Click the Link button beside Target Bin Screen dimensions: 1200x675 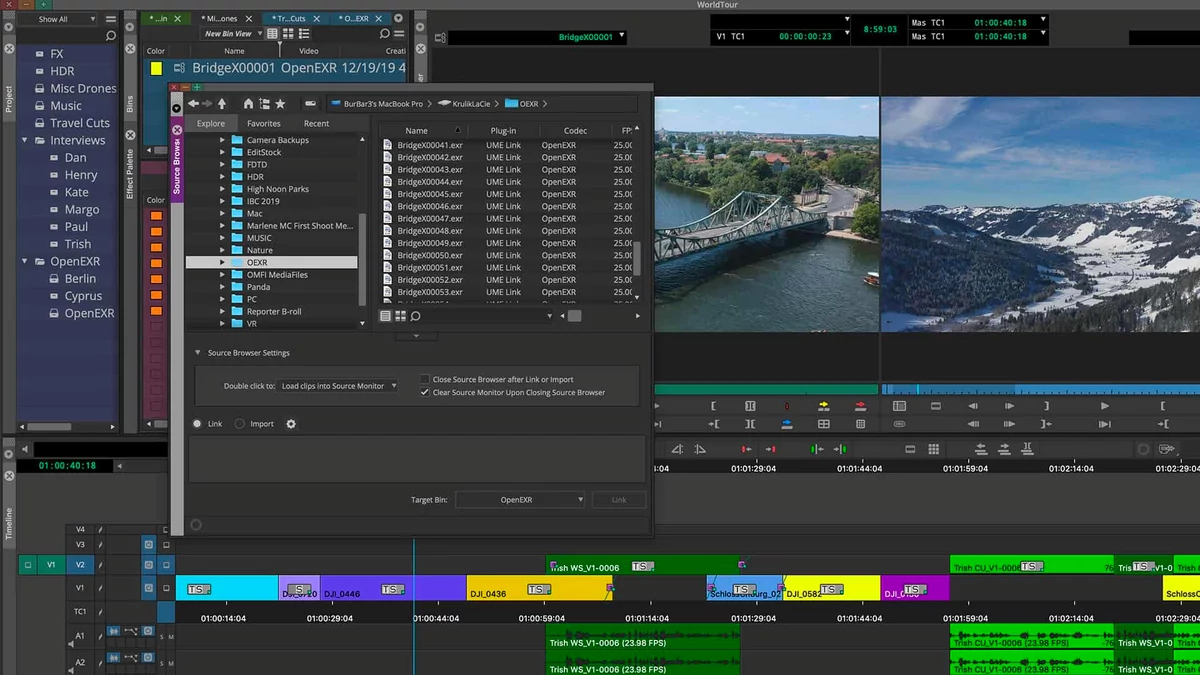(x=619, y=499)
